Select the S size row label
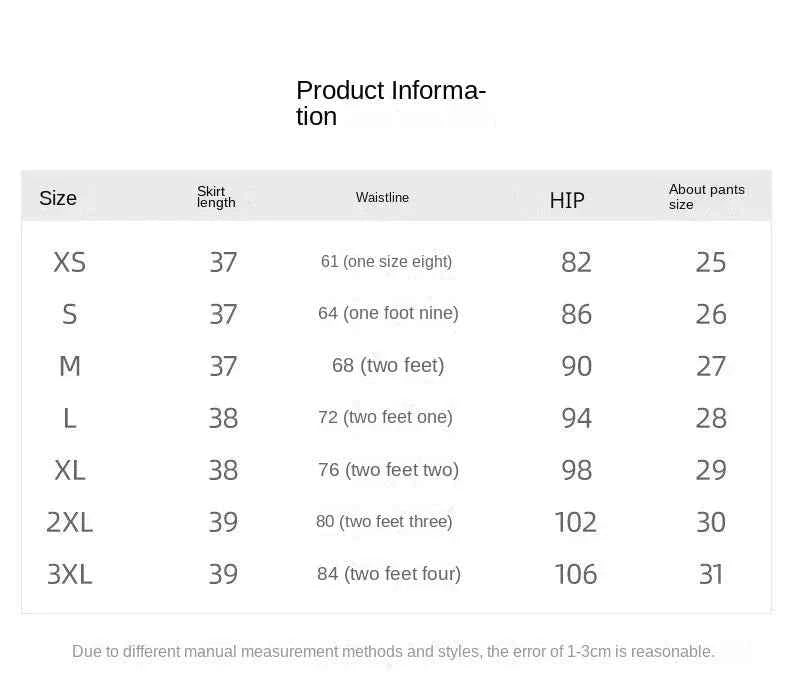The width and height of the screenshot is (790, 684). coord(70,314)
